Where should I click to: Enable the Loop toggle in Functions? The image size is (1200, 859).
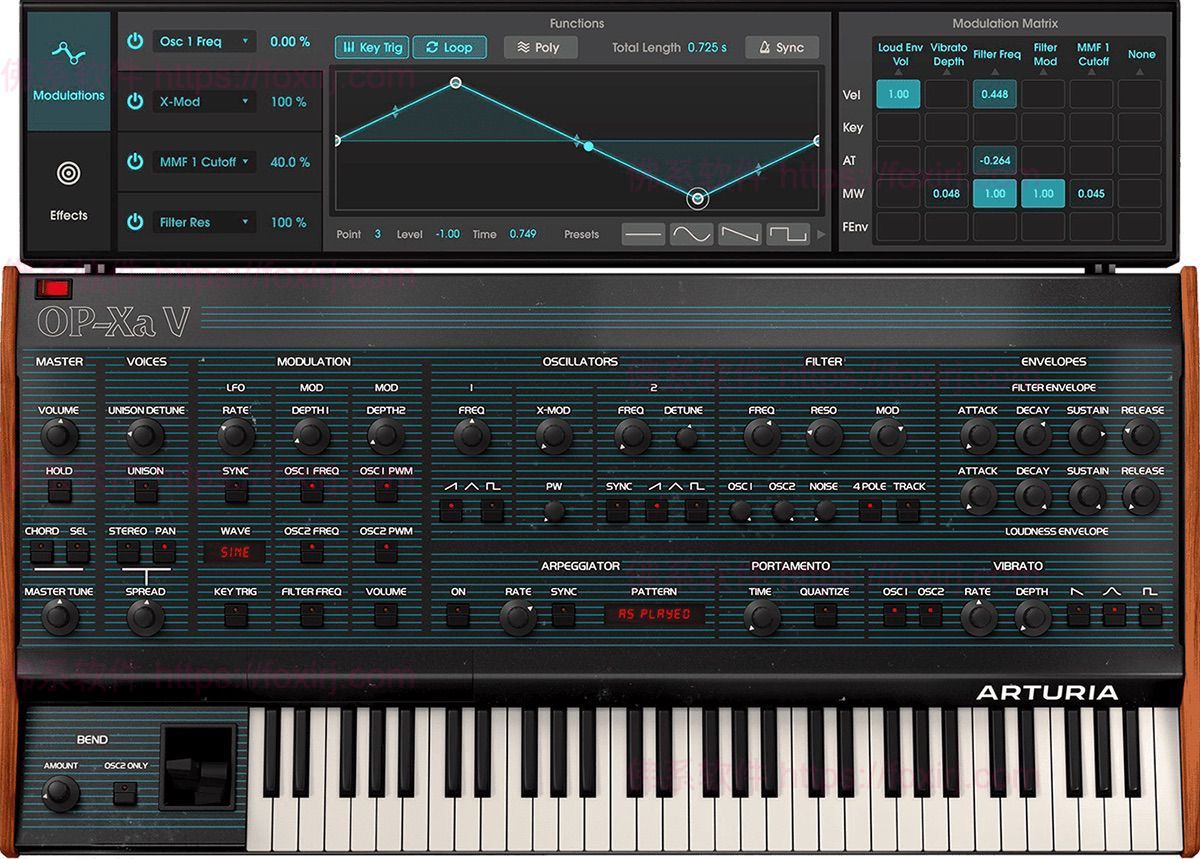pos(450,46)
